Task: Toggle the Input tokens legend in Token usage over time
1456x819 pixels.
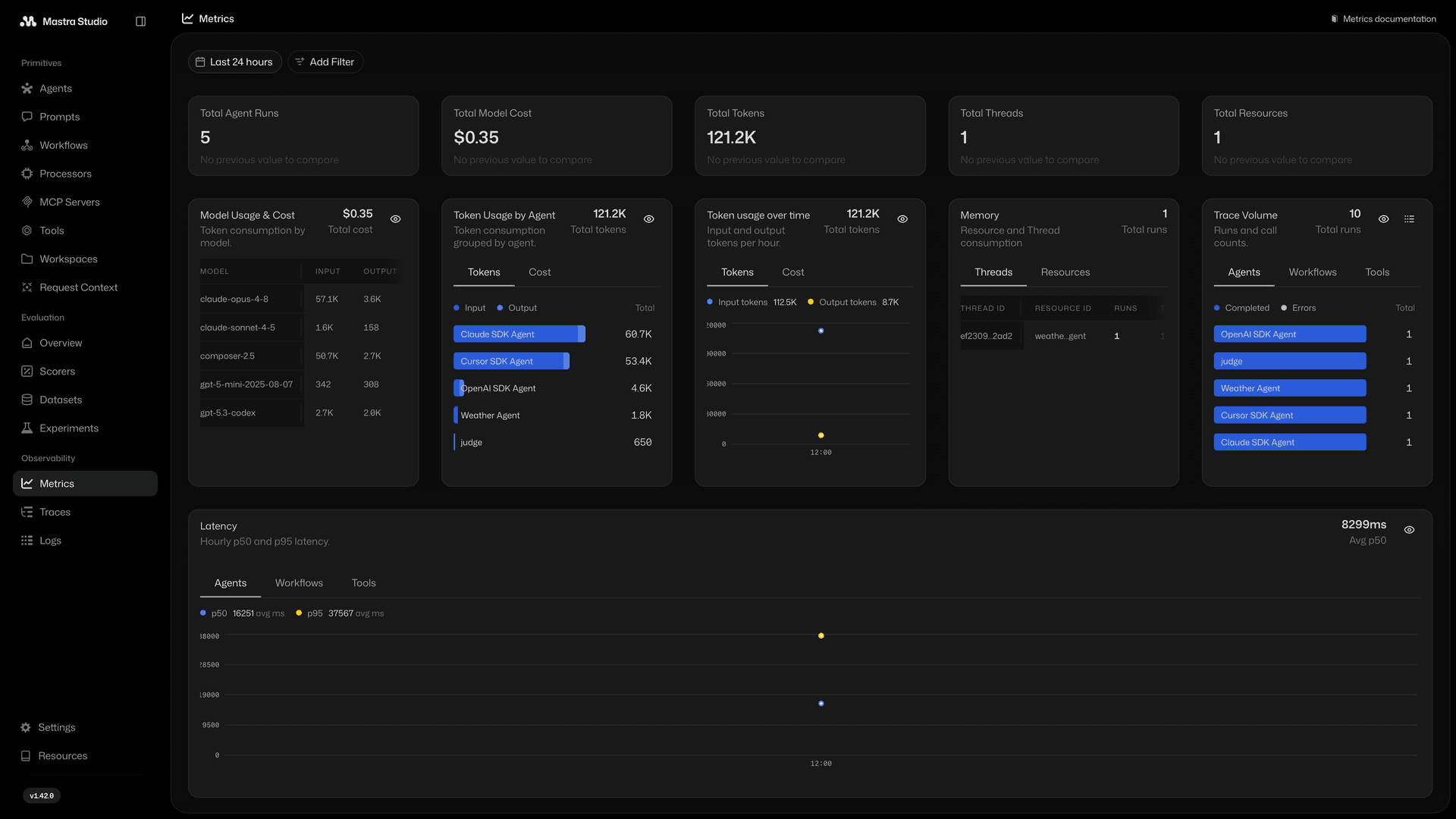Action: click(752, 303)
